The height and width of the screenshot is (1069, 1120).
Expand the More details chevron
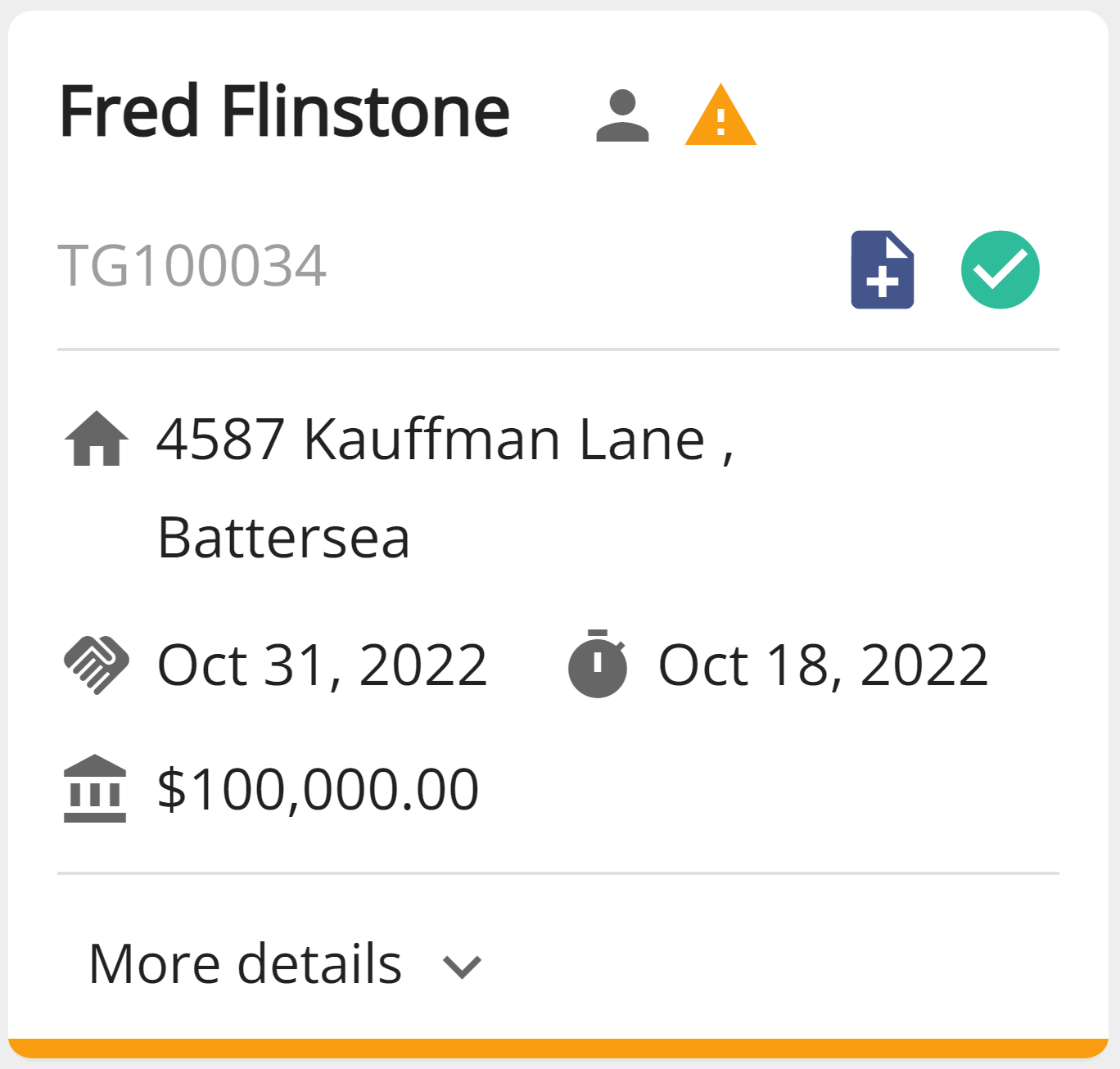coord(462,967)
